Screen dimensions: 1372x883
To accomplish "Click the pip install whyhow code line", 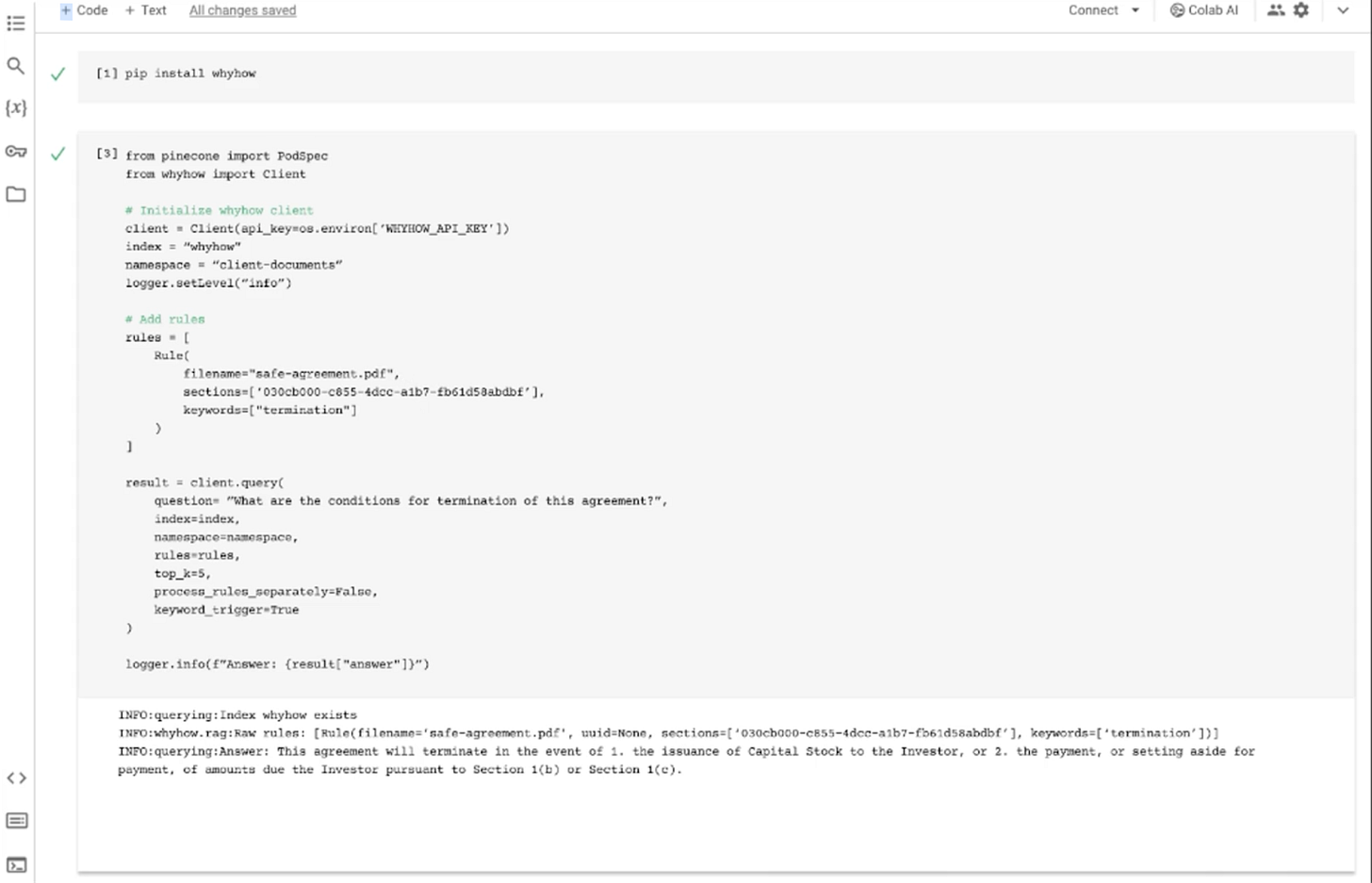I will point(190,74).
